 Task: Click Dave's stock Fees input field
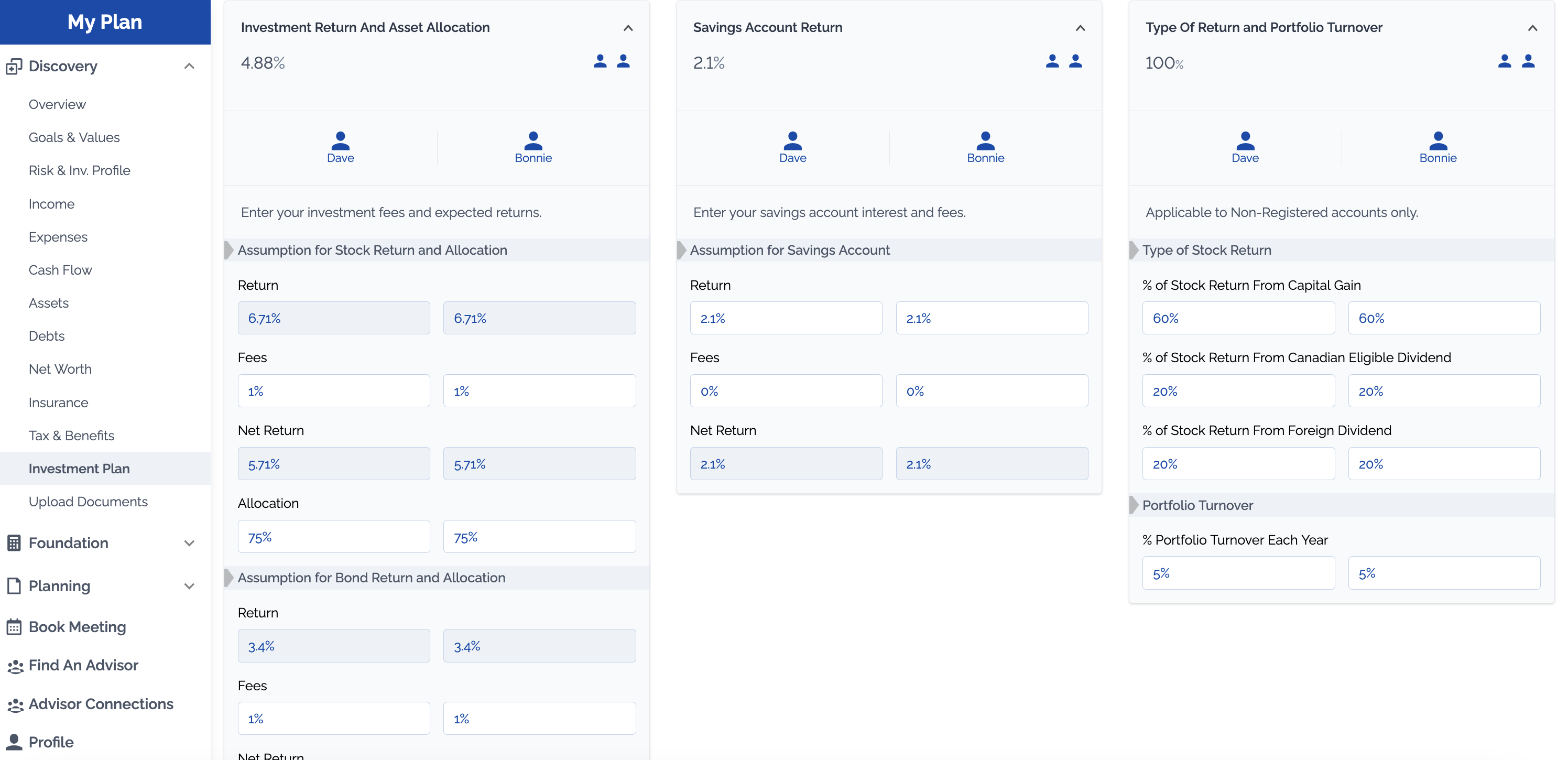333,391
